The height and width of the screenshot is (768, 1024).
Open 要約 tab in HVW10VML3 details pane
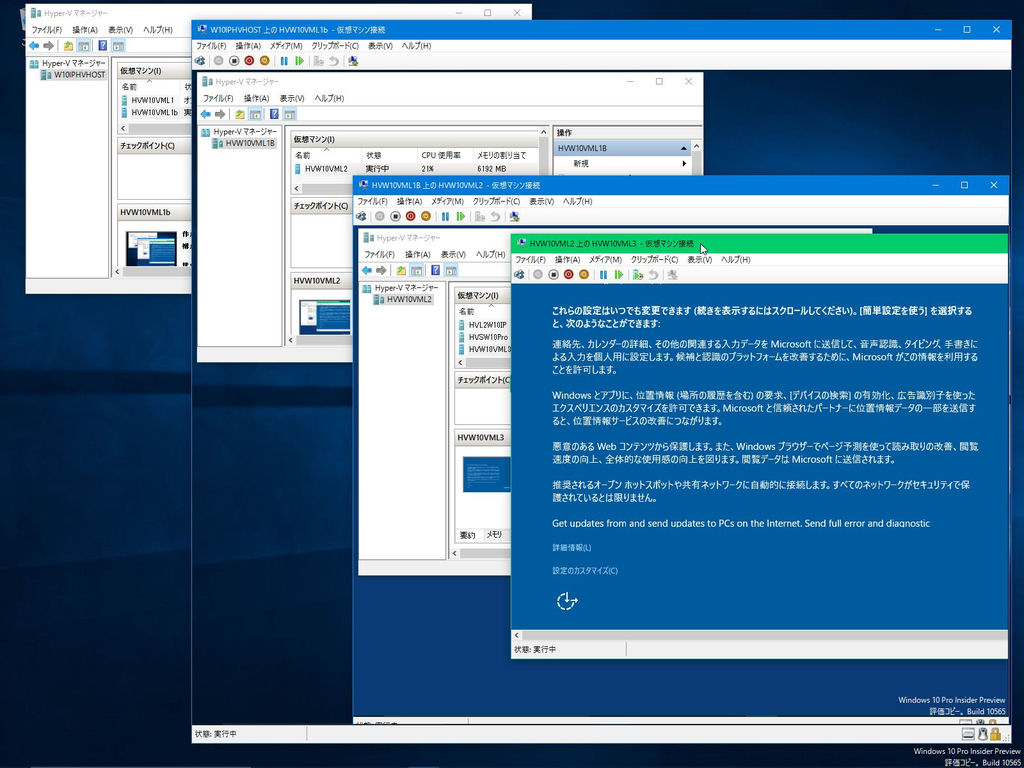coord(468,535)
